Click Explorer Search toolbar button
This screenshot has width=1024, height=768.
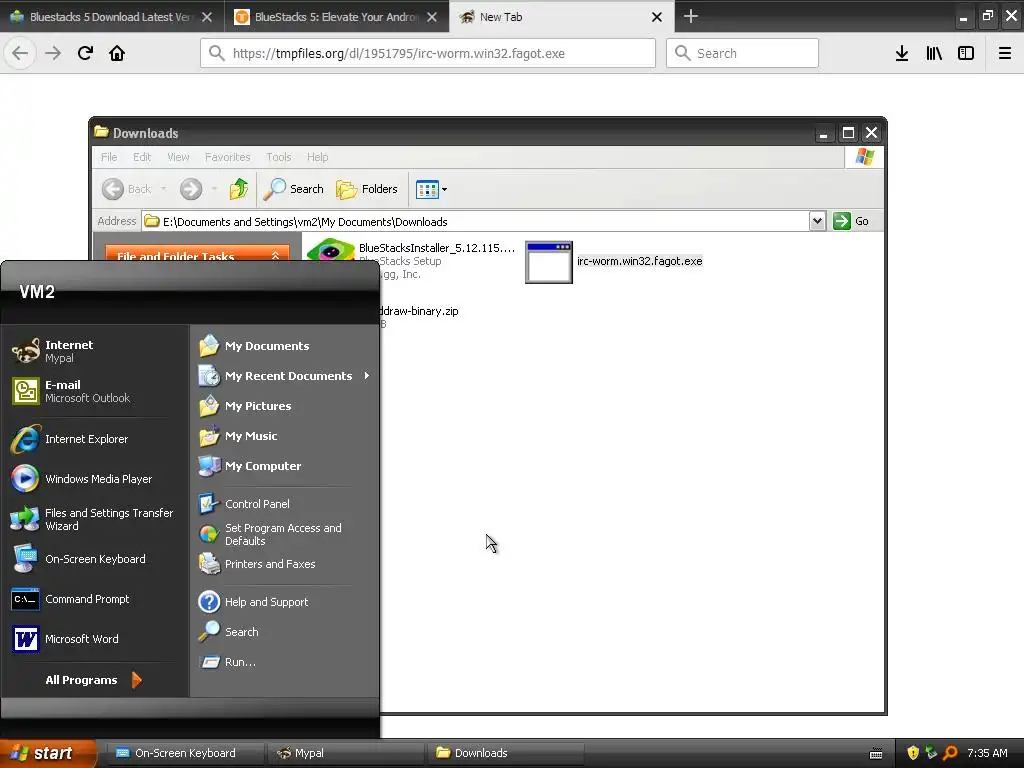point(294,189)
